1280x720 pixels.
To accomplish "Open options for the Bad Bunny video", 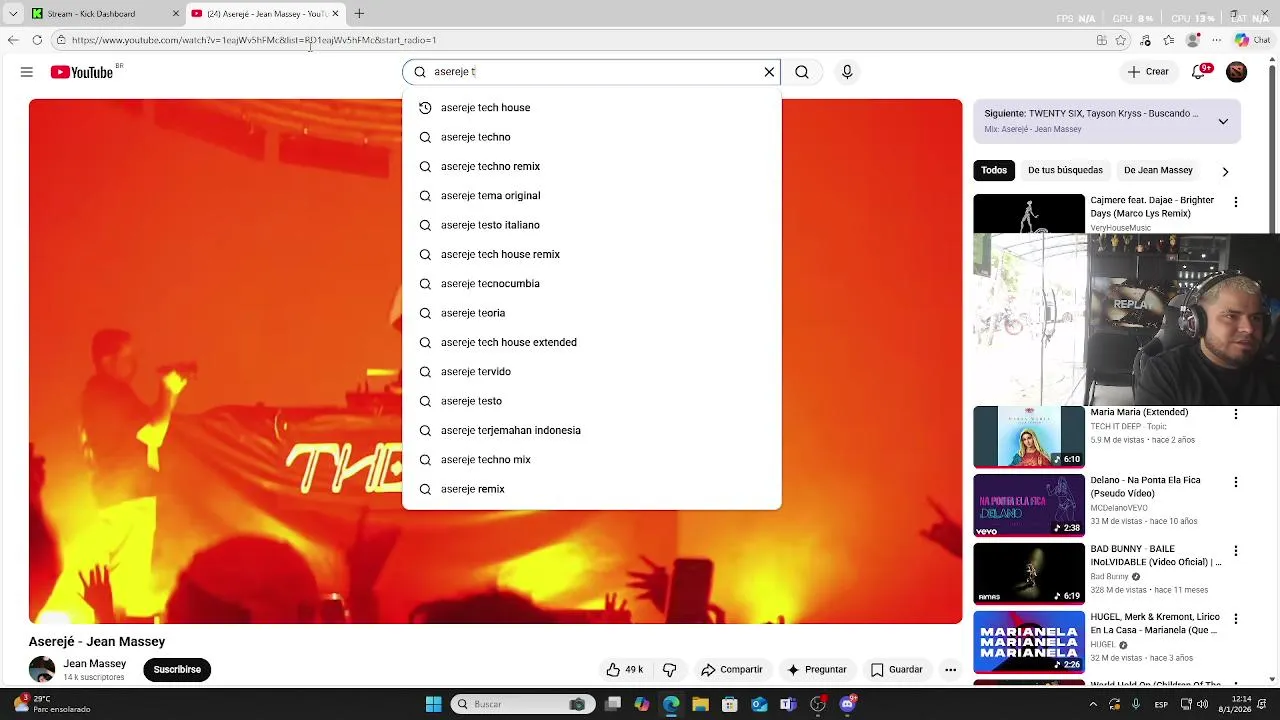I will pyautogui.click(x=1236, y=551).
